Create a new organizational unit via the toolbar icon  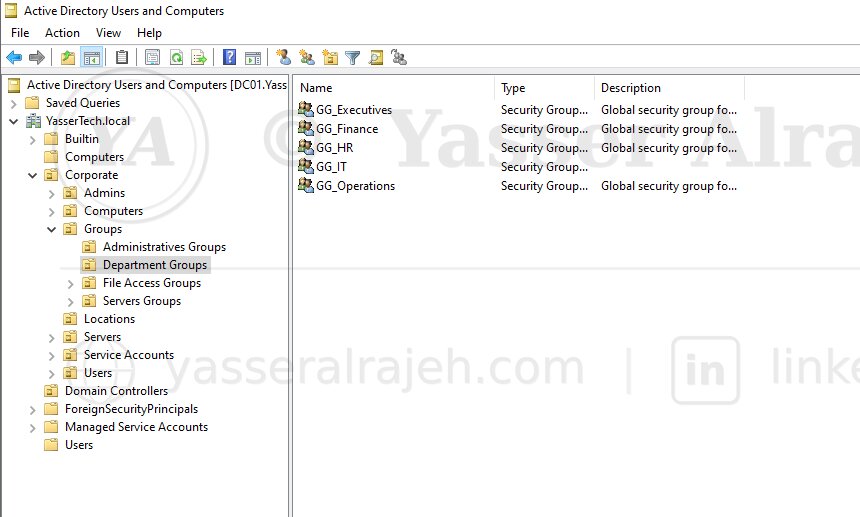330,57
